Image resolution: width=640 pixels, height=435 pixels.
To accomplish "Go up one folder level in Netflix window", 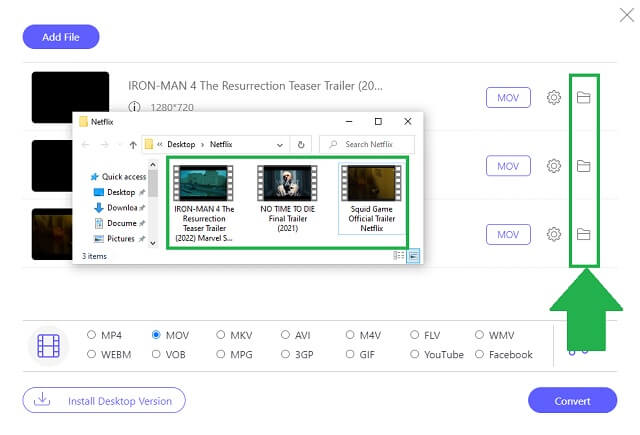I will coord(133,145).
